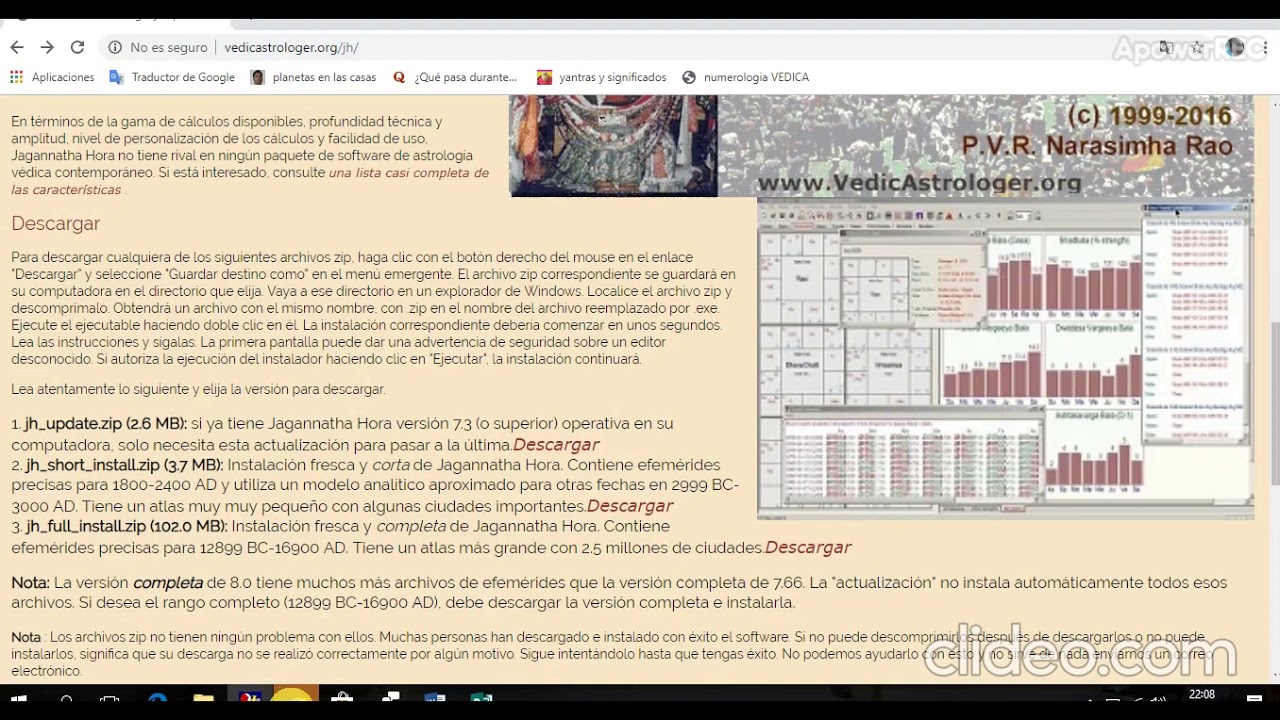Click the 'jh_update.zip (2.6 MB):' text
This screenshot has height=720, width=1280.
pos(106,424)
